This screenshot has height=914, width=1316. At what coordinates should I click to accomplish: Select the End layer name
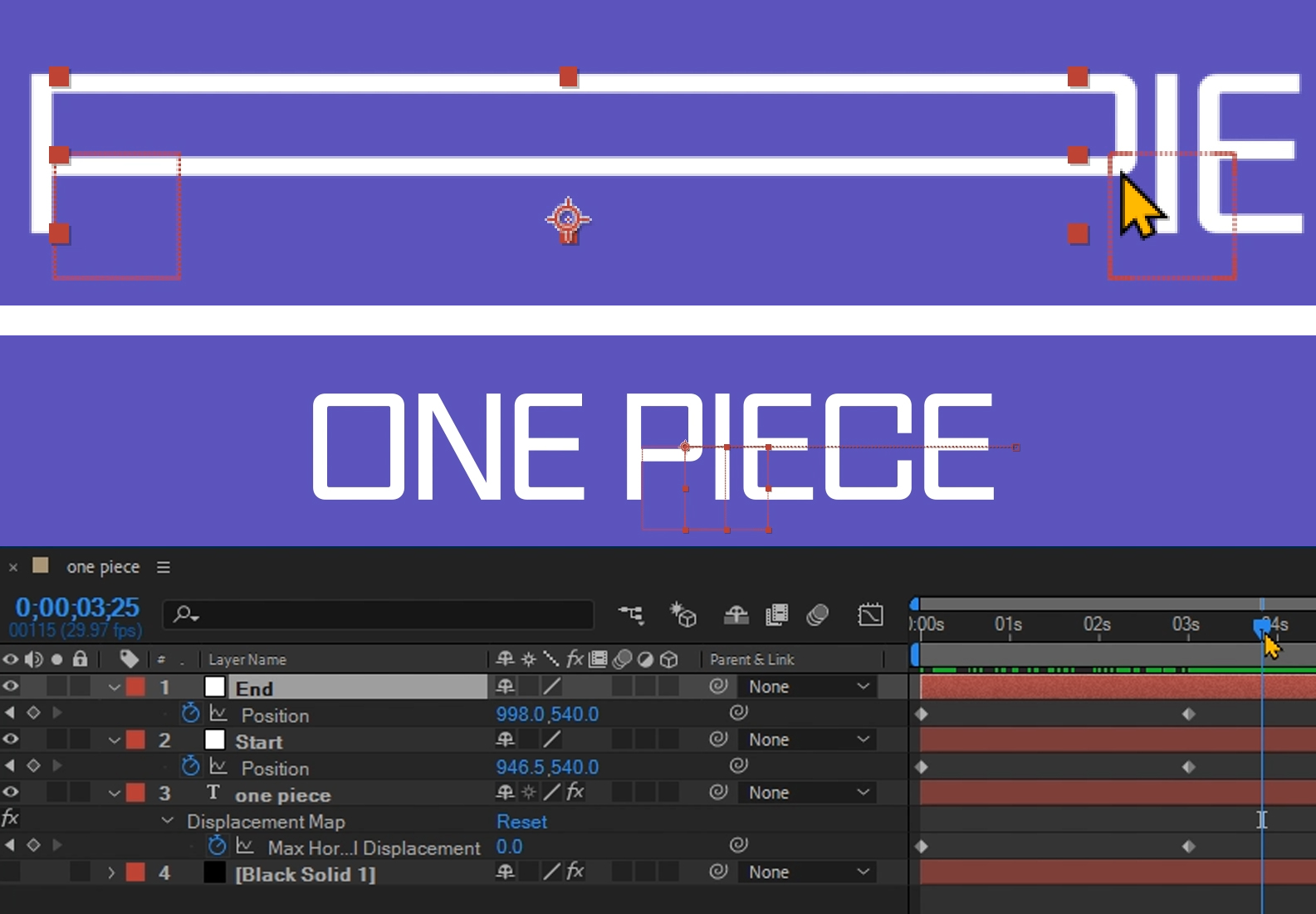pyautogui.click(x=254, y=688)
